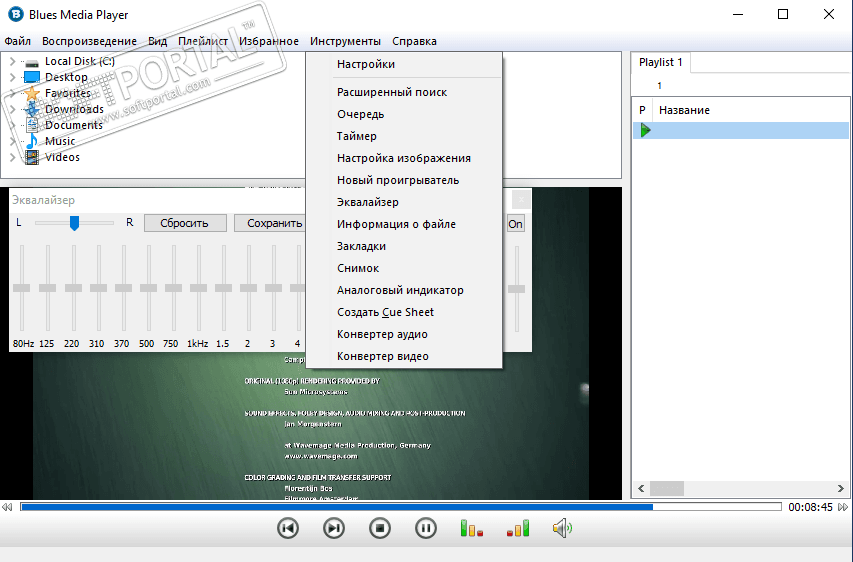The image size is (853, 562).
Task: Click the Downloads folder icon
Action: (x=32, y=109)
